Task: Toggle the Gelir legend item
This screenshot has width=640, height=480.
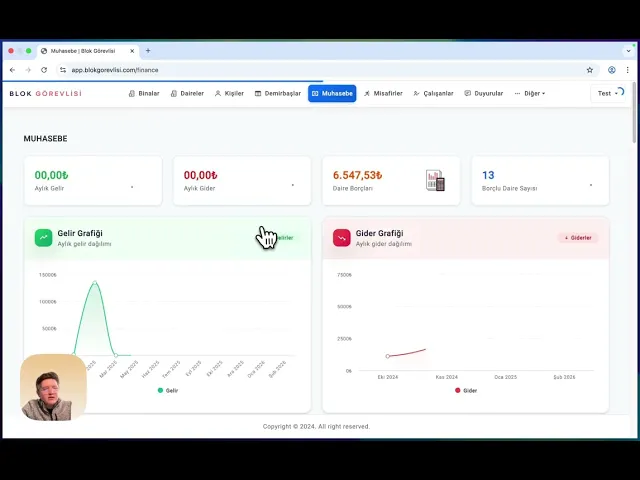Action: (x=168, y=391)
